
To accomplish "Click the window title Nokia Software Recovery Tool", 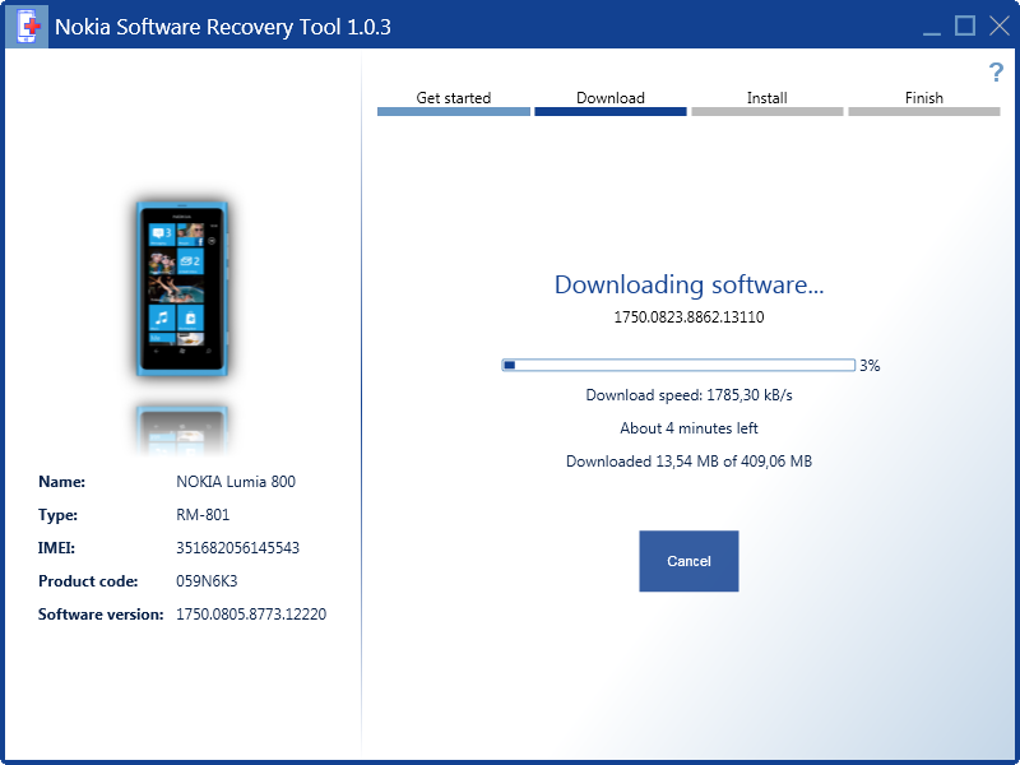I will click(x=222, y=27).
